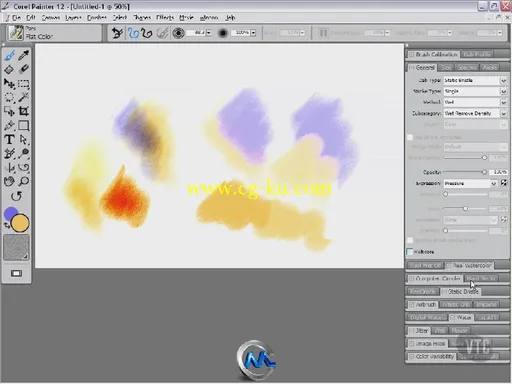Click the opacity preview dot icon

pos(223,33)
